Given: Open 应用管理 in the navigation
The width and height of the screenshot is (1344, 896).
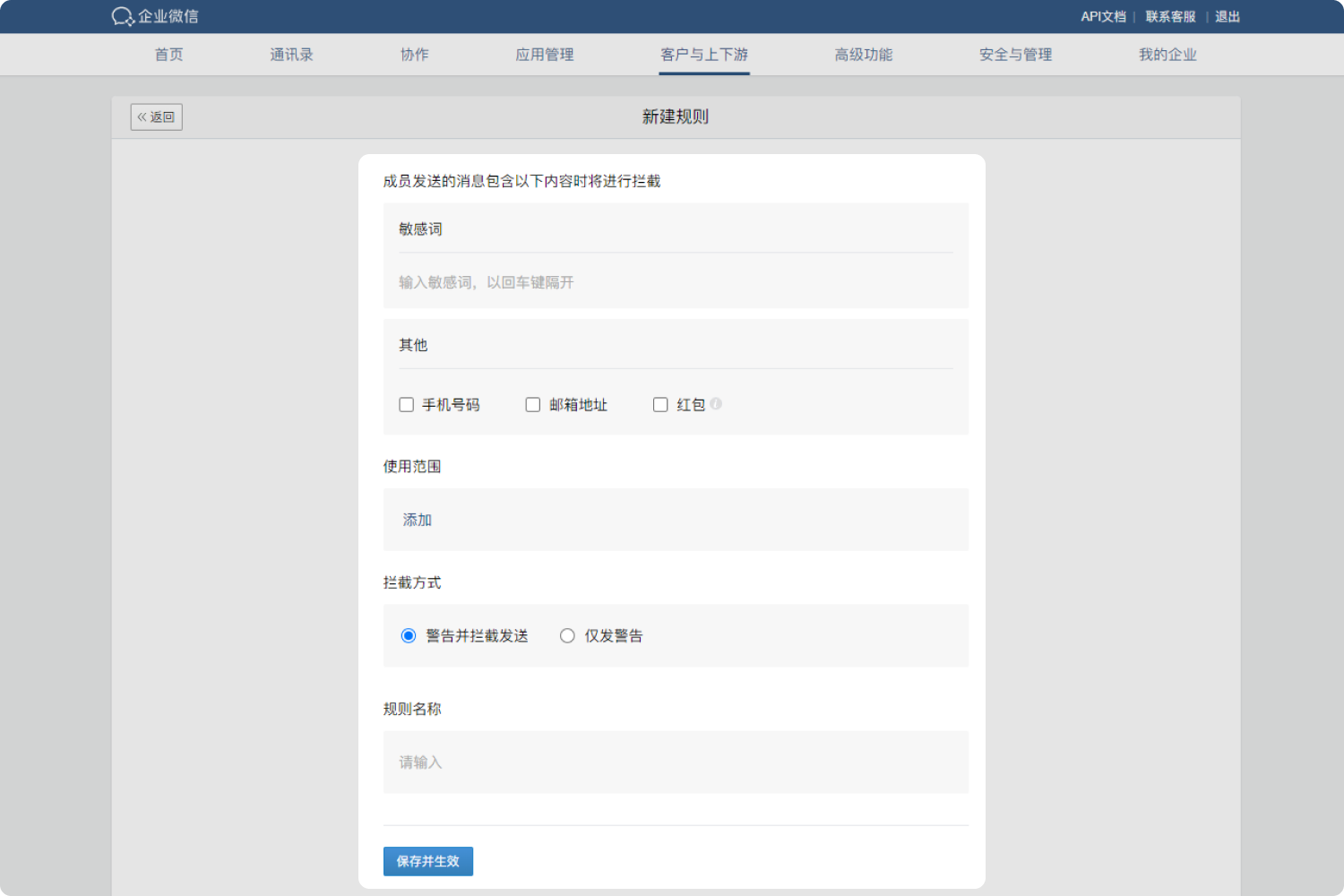Looking at the screenshot, I should [544, 55].
